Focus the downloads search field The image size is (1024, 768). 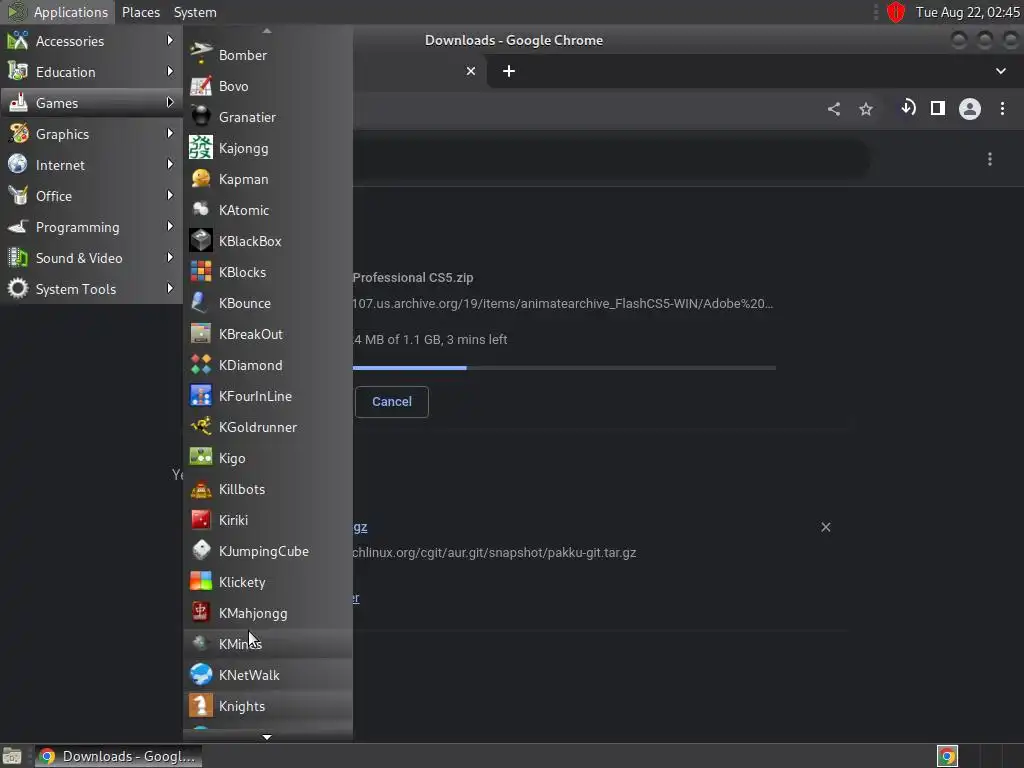611,159
